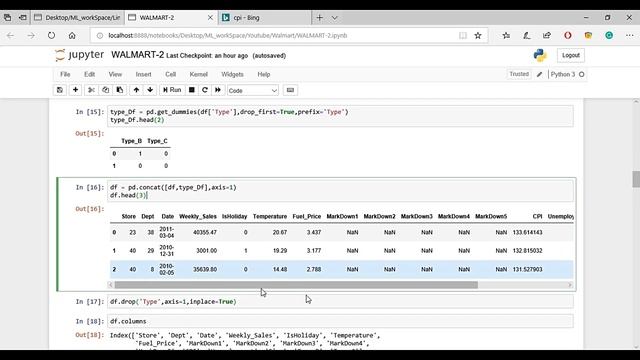The width and height of the screenshot is (640, 360).
Task: Add page to favorites star
Action: pos(478,36)
